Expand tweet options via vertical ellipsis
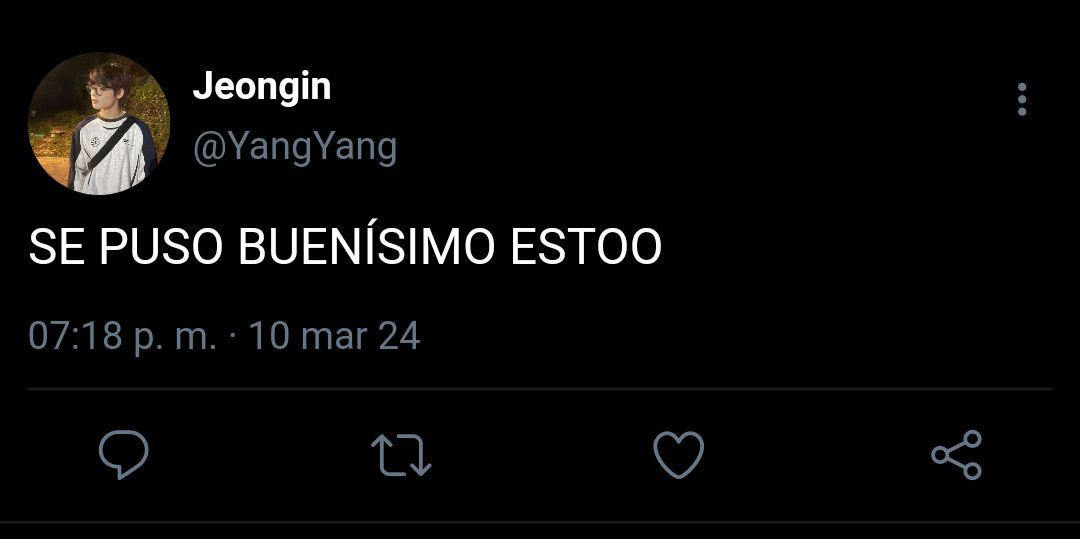Screen dimensions: 1080x539 [x=1022, y=100]
